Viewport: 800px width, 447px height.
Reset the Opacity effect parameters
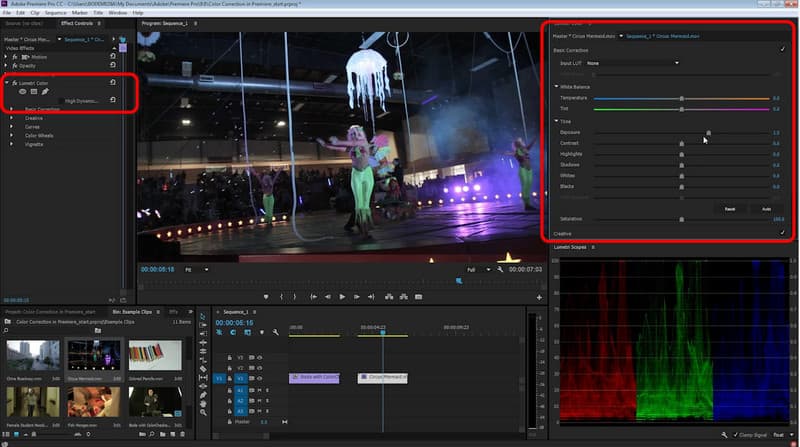pyautogui.click(x=112, y=65)
